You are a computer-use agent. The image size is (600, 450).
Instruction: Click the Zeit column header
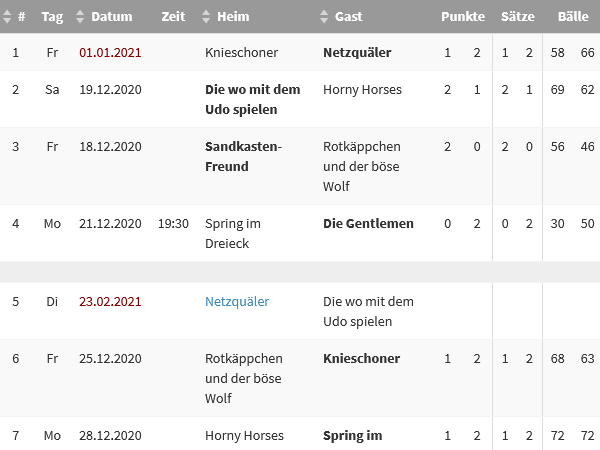pos(173,17)
